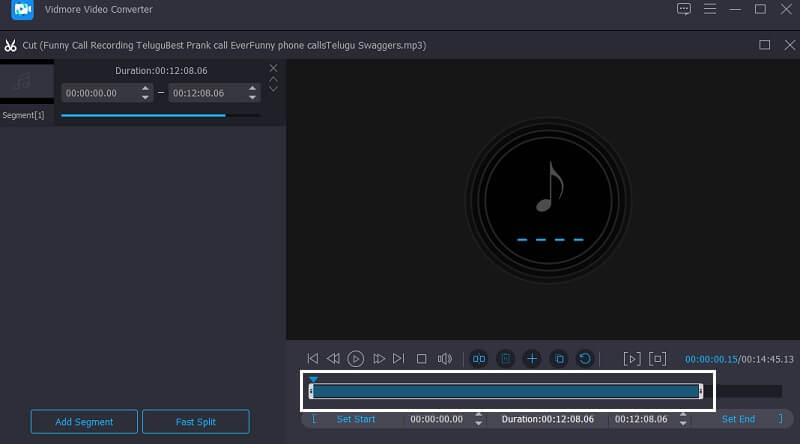The height and width of the screenshot is (444, 800).
Task: Click the Play segment bracket icon
Action: pos(631,358)
